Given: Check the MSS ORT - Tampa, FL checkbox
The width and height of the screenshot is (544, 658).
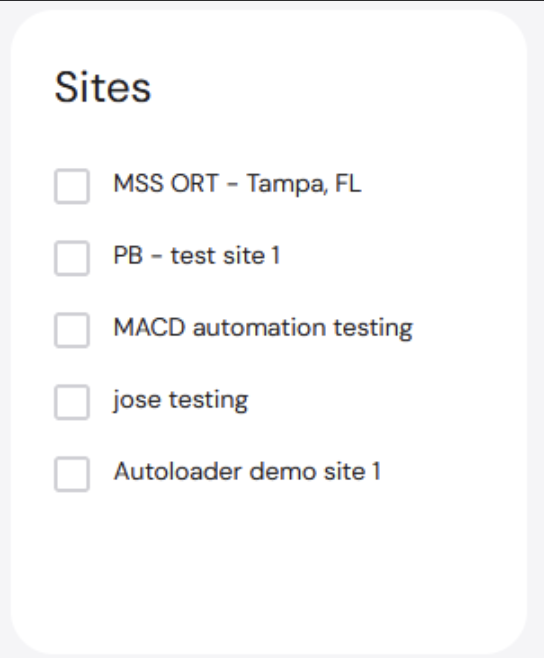Looking at the screenshot, I should point(72,186).
